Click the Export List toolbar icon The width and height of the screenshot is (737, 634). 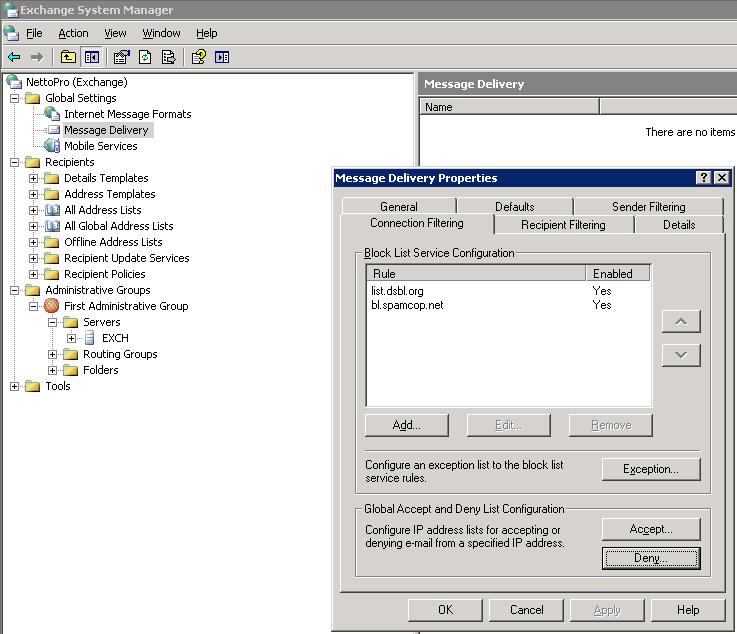[168, 57]
